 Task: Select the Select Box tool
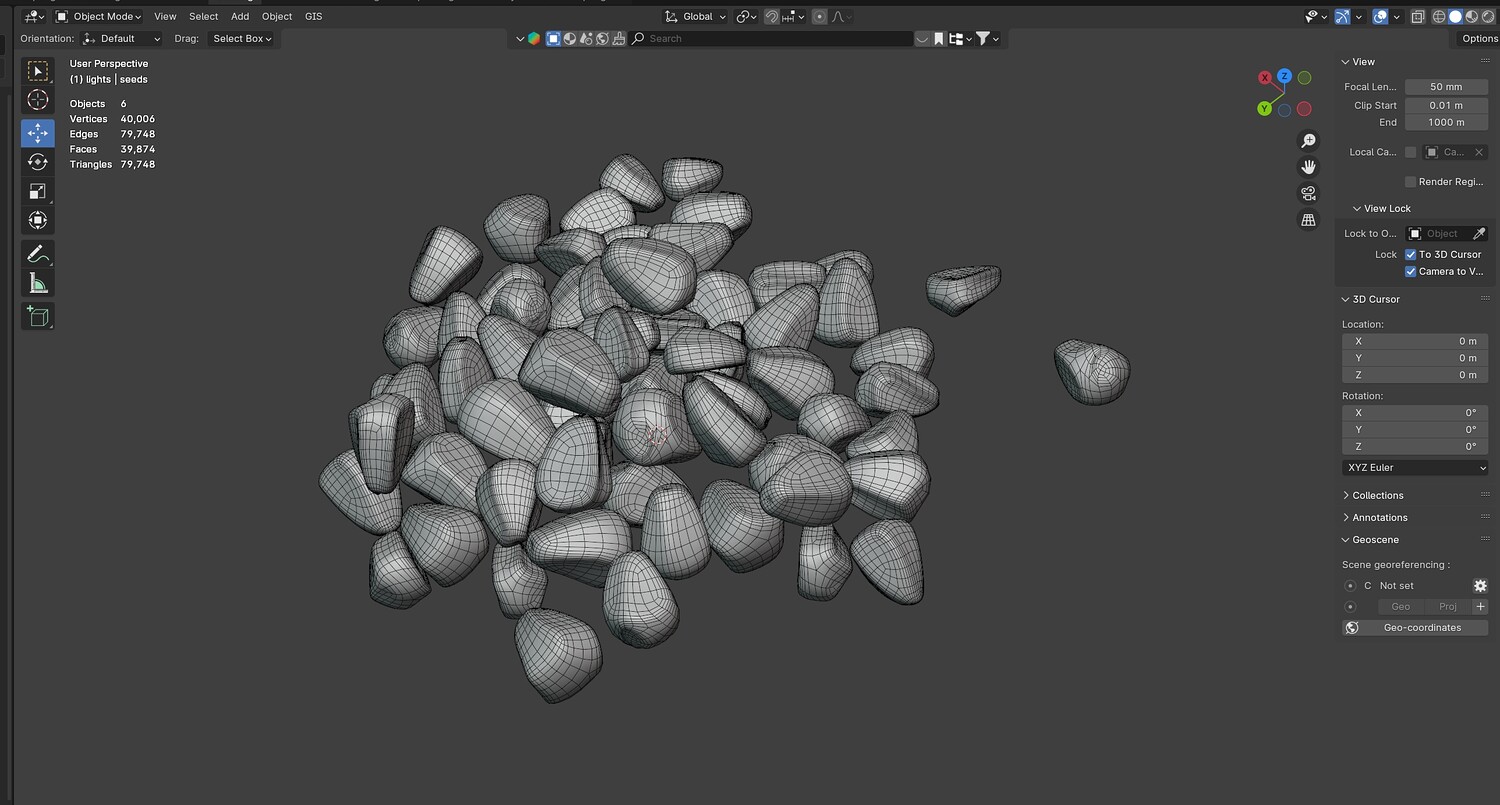point(38,71)
